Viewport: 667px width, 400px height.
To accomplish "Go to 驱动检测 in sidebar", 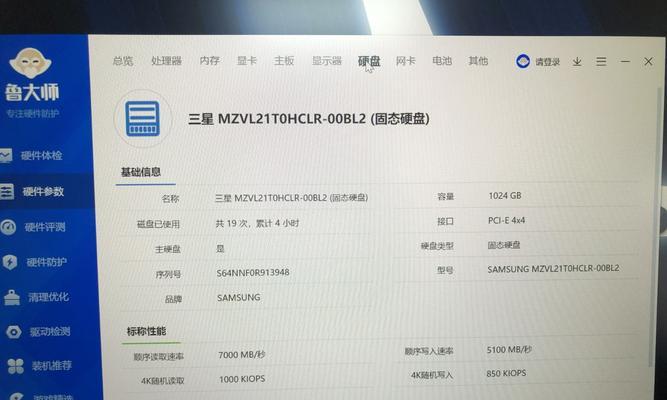I will 50,331.
